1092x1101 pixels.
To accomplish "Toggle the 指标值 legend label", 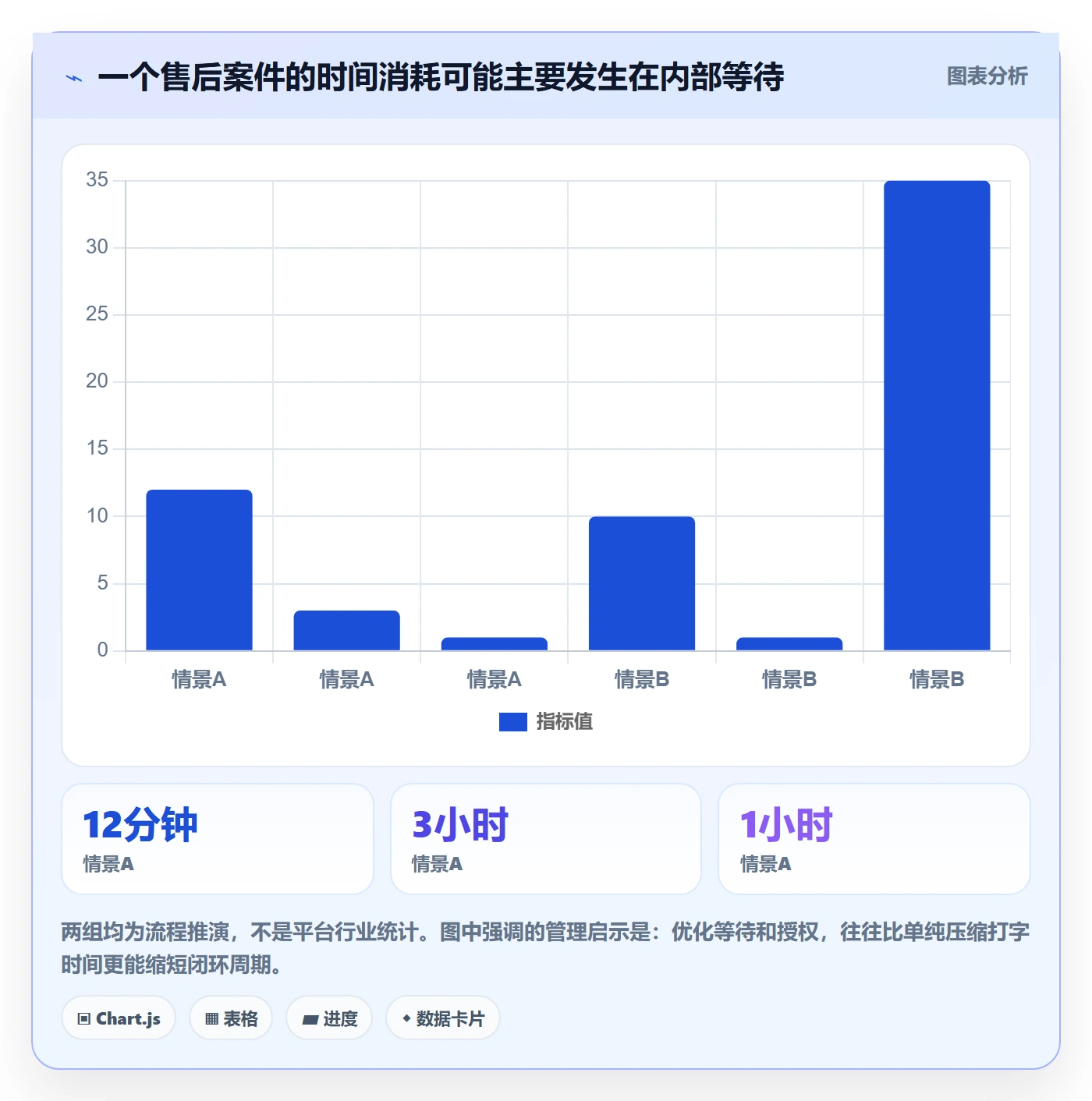I will tap(565, 722).
